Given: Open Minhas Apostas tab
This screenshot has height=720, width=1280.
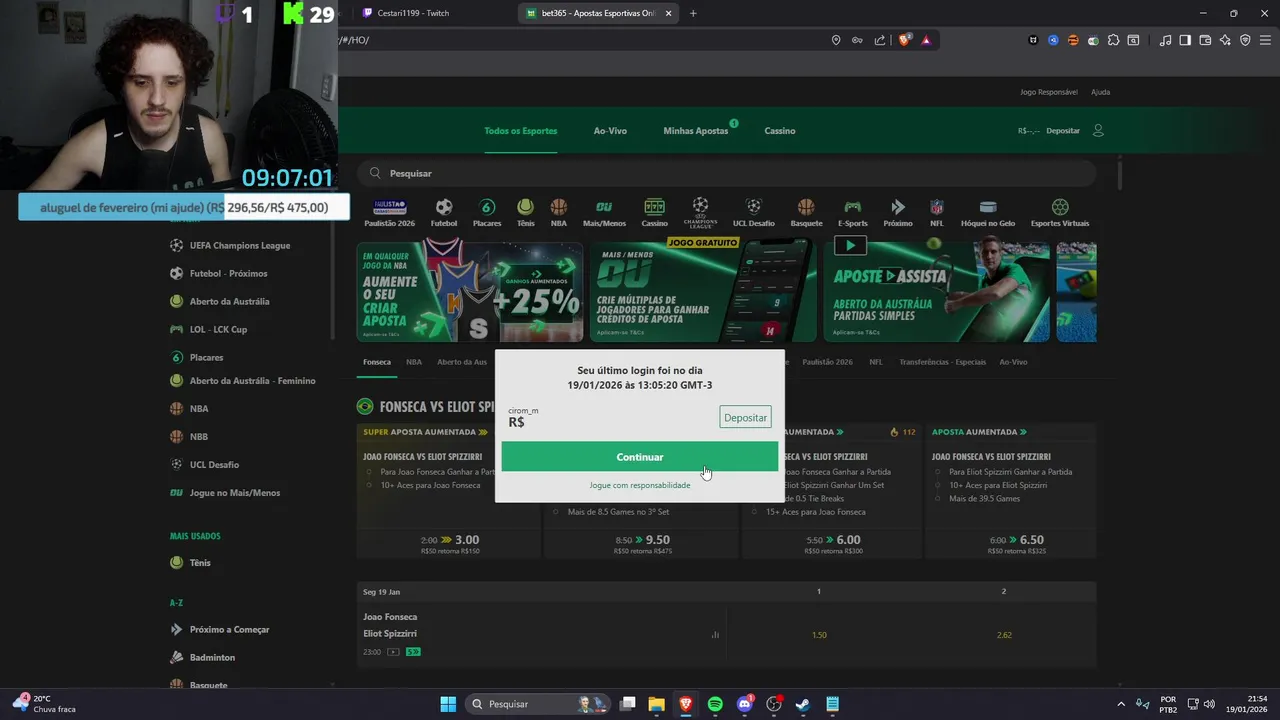Looking at the screenshot, I should pyautogui.click(x=695, y=131).
